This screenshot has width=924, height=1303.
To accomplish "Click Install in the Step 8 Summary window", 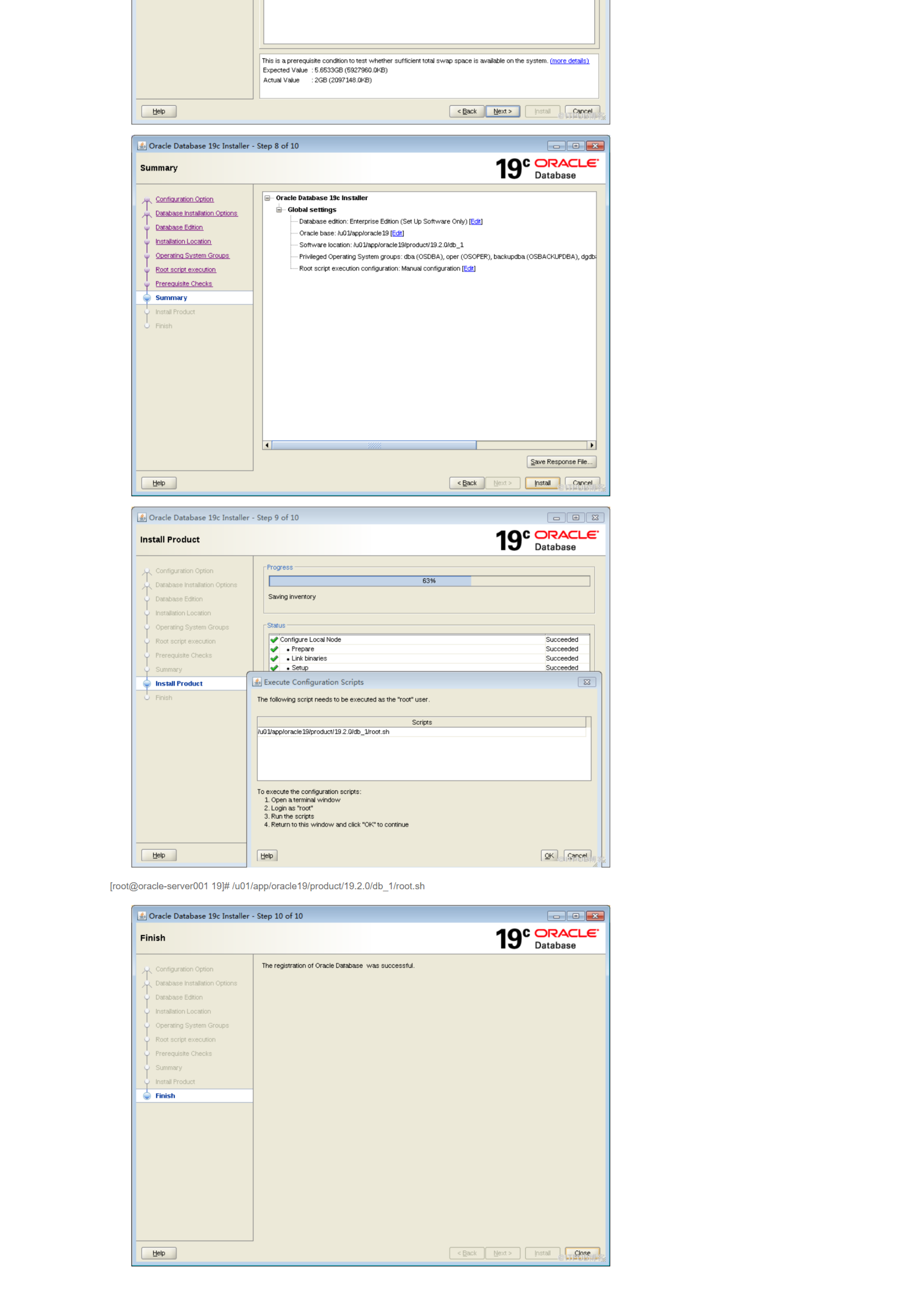I will 542,483.
